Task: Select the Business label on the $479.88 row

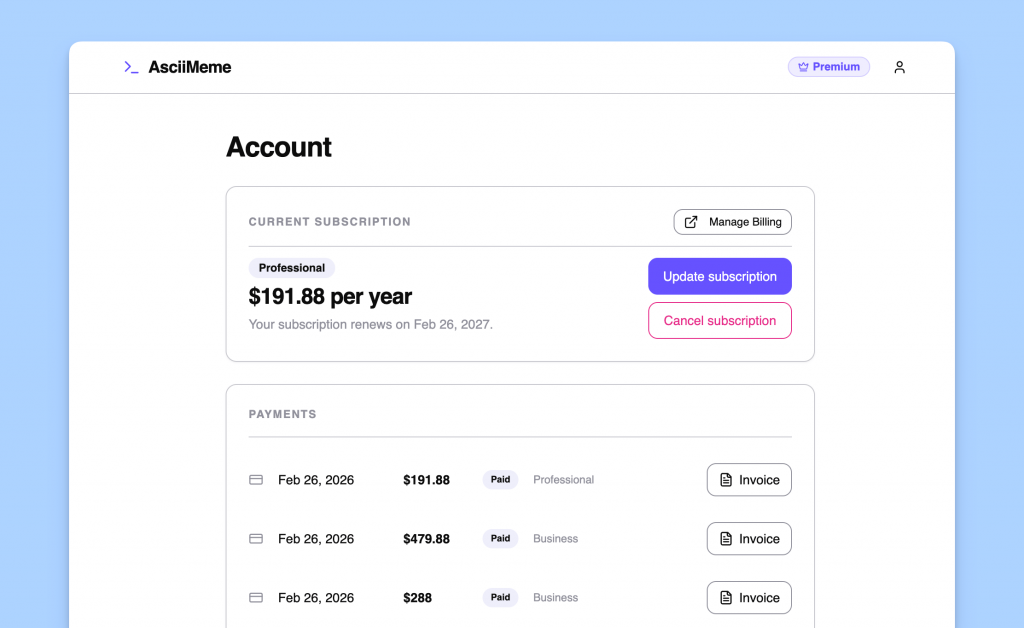Action: click(x=555, y=538)
